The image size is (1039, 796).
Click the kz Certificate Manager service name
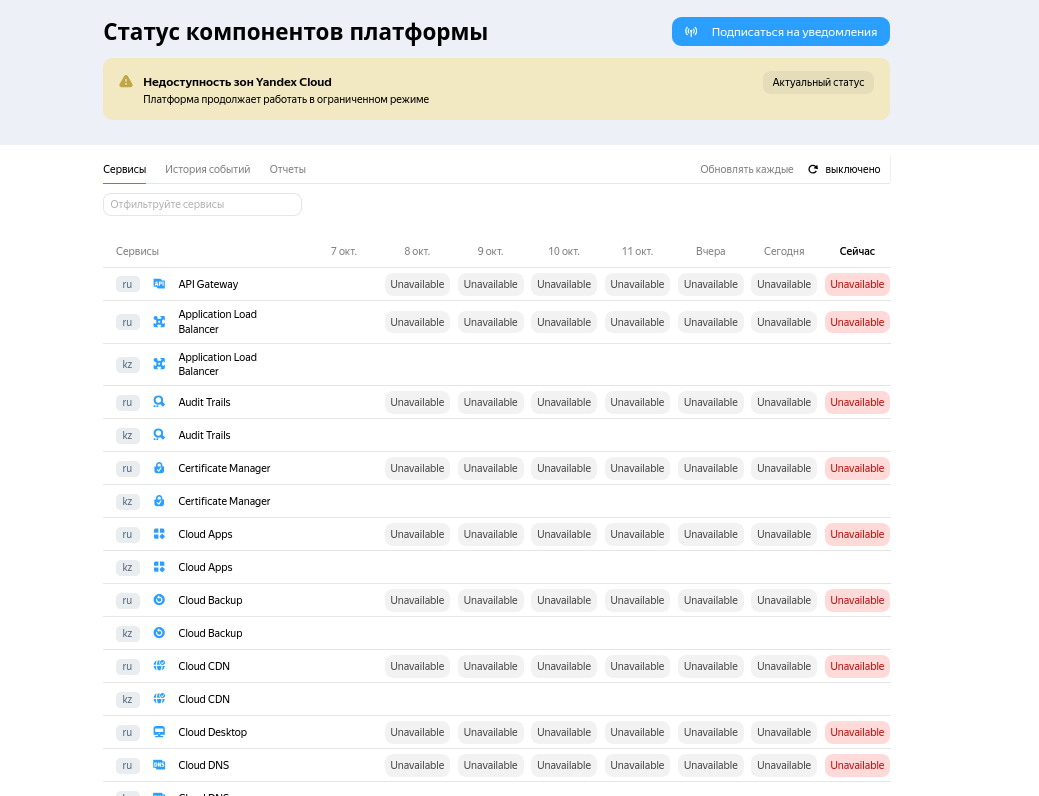pyautogui.click(x=224, y=501)
